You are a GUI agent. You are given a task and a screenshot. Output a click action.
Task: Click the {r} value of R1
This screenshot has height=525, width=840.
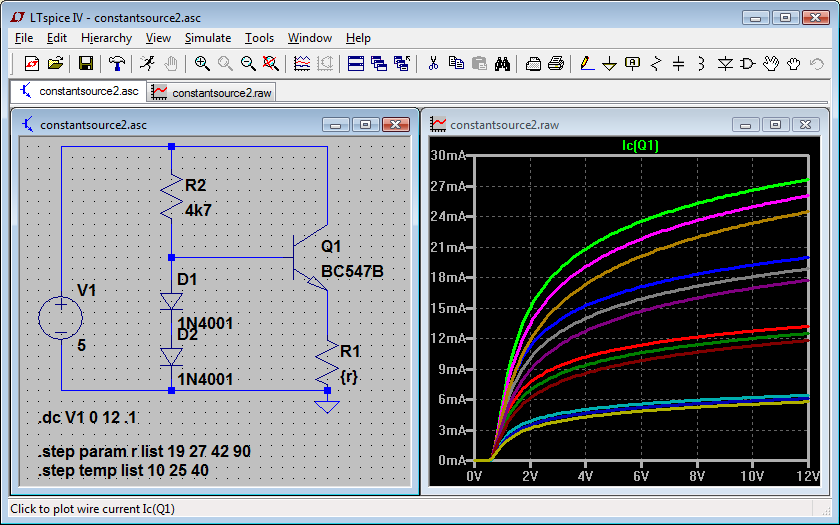click(349, 377)
